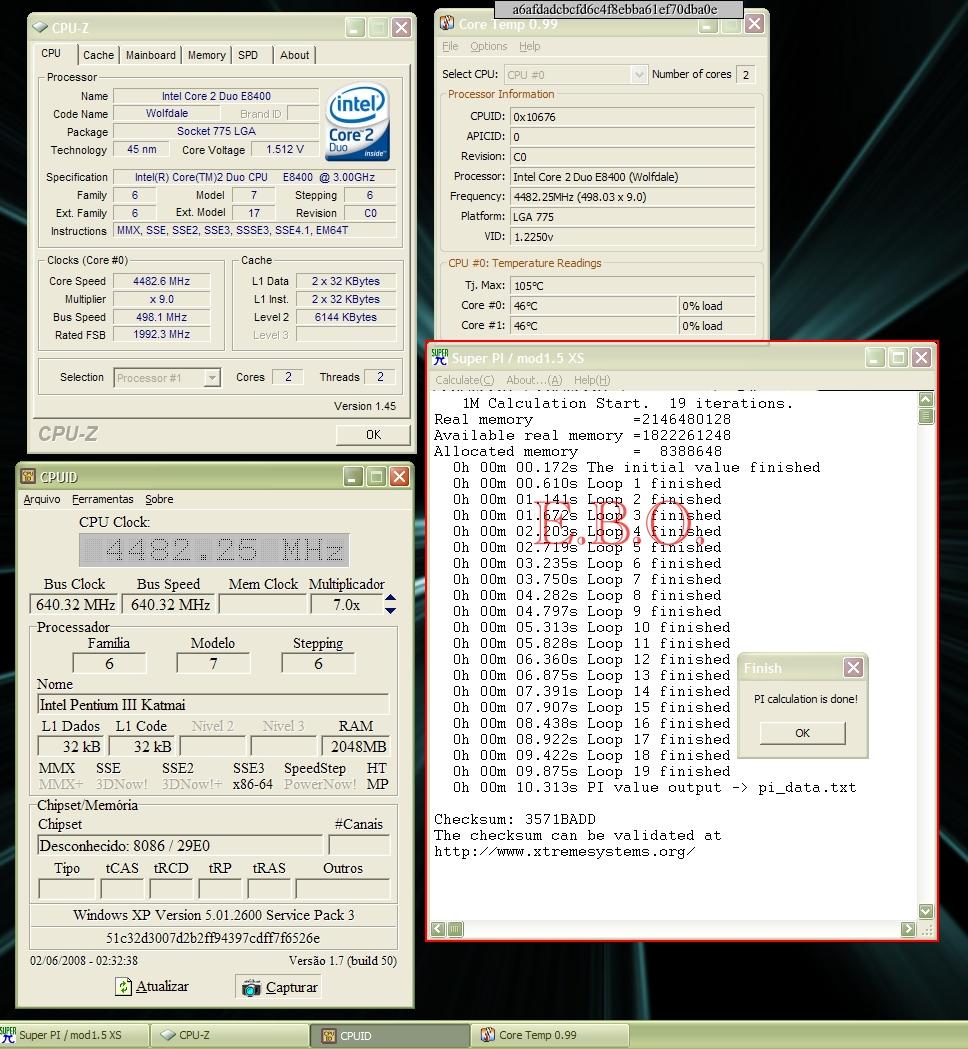This screenshot has height=1049, width=968.
Task: Click the CPUID hash string 51c32d3007d2b2ff94397cdff7f6526e
Action: [213, 938]
